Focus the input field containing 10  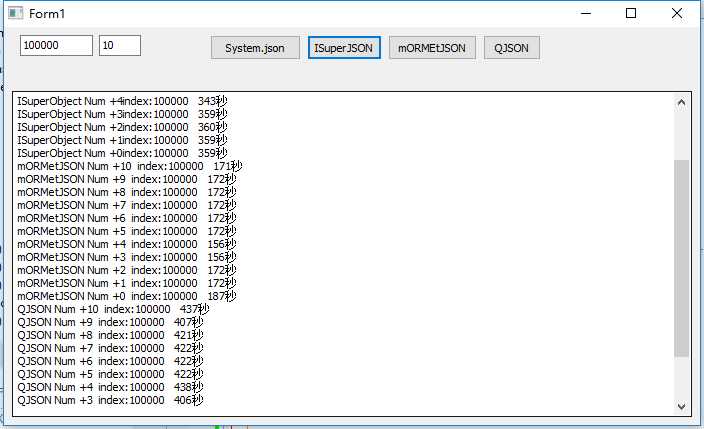[120, 45]
